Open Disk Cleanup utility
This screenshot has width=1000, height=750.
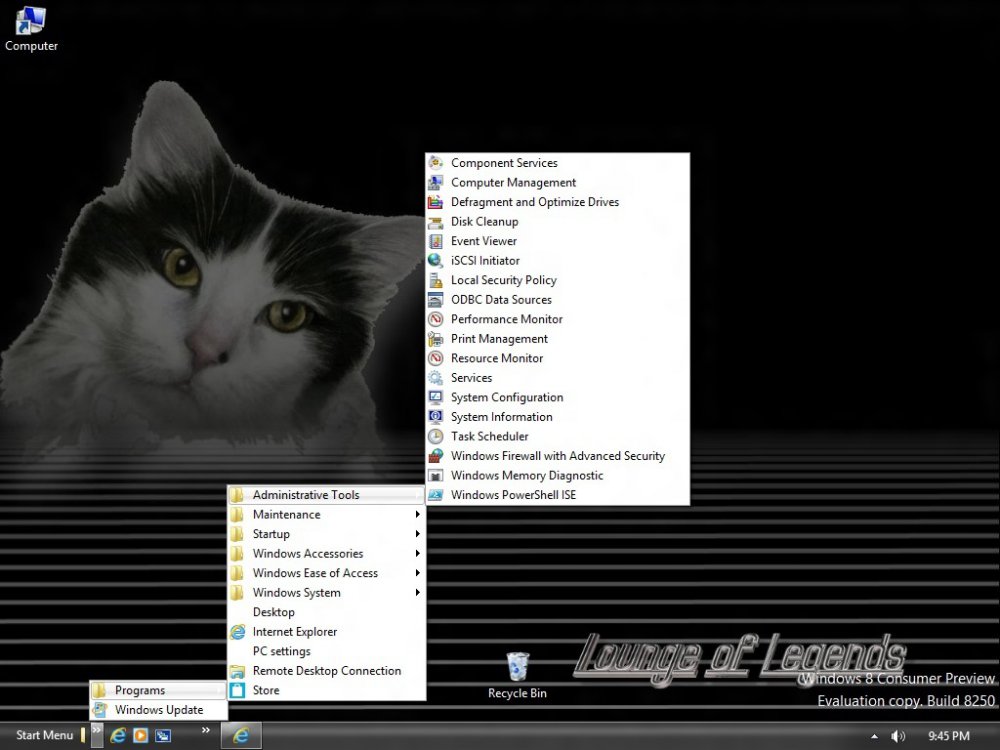pos(484,222)
